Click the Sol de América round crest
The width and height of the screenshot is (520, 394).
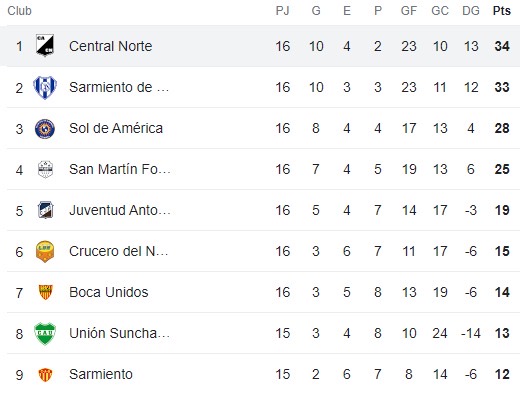click(45, 129)
